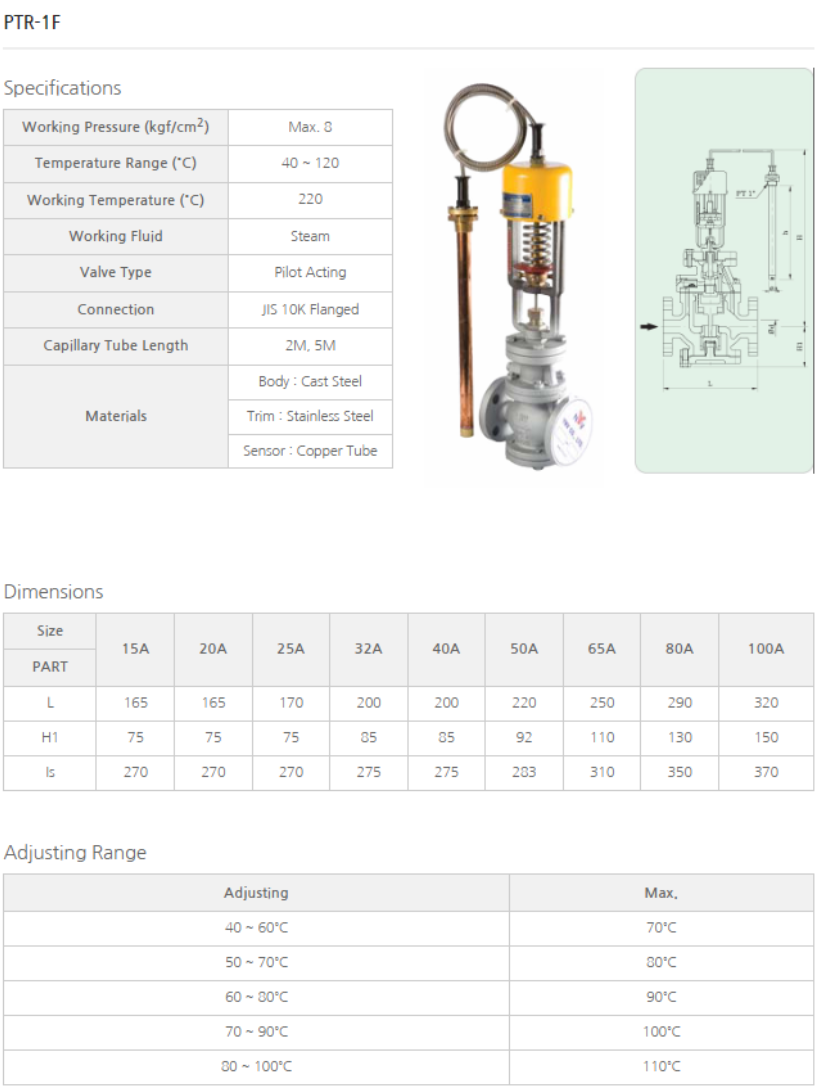Click the 40 ~ 60°C adjusting range row
The image size is (818, 1091).
pos(256,928)
